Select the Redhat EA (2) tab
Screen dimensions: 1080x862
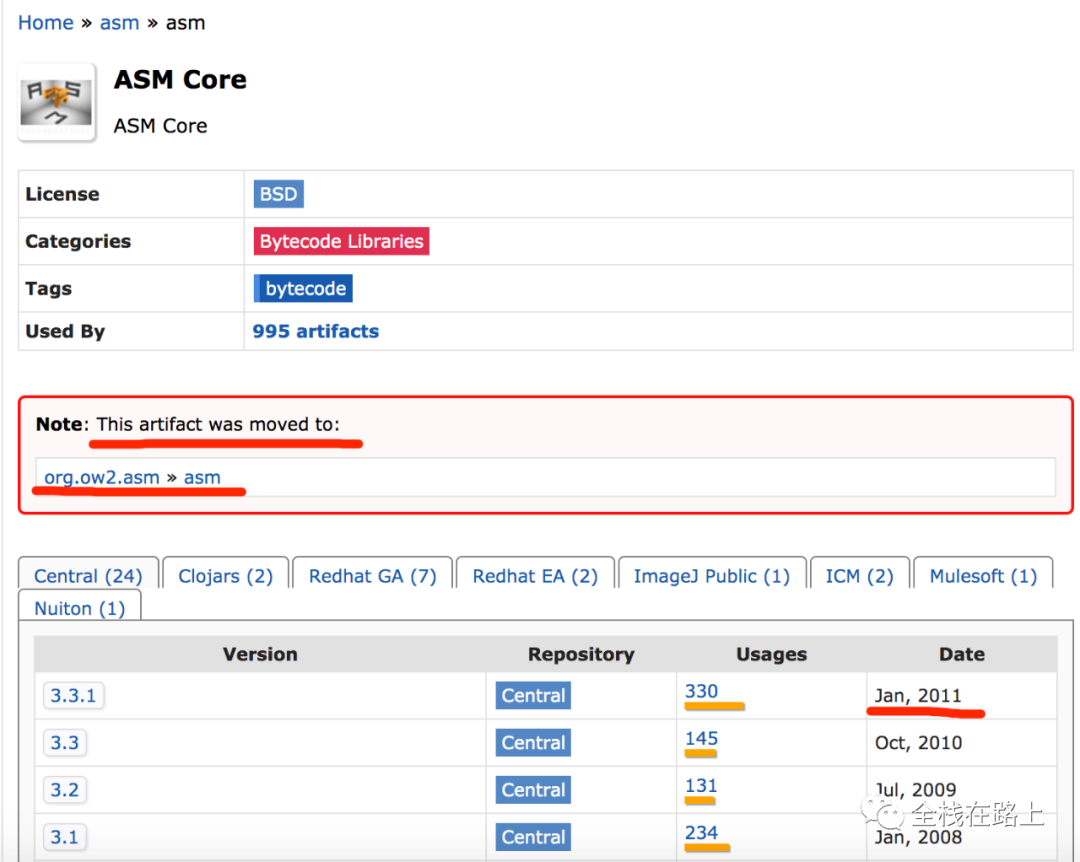(x=535, y=575)
